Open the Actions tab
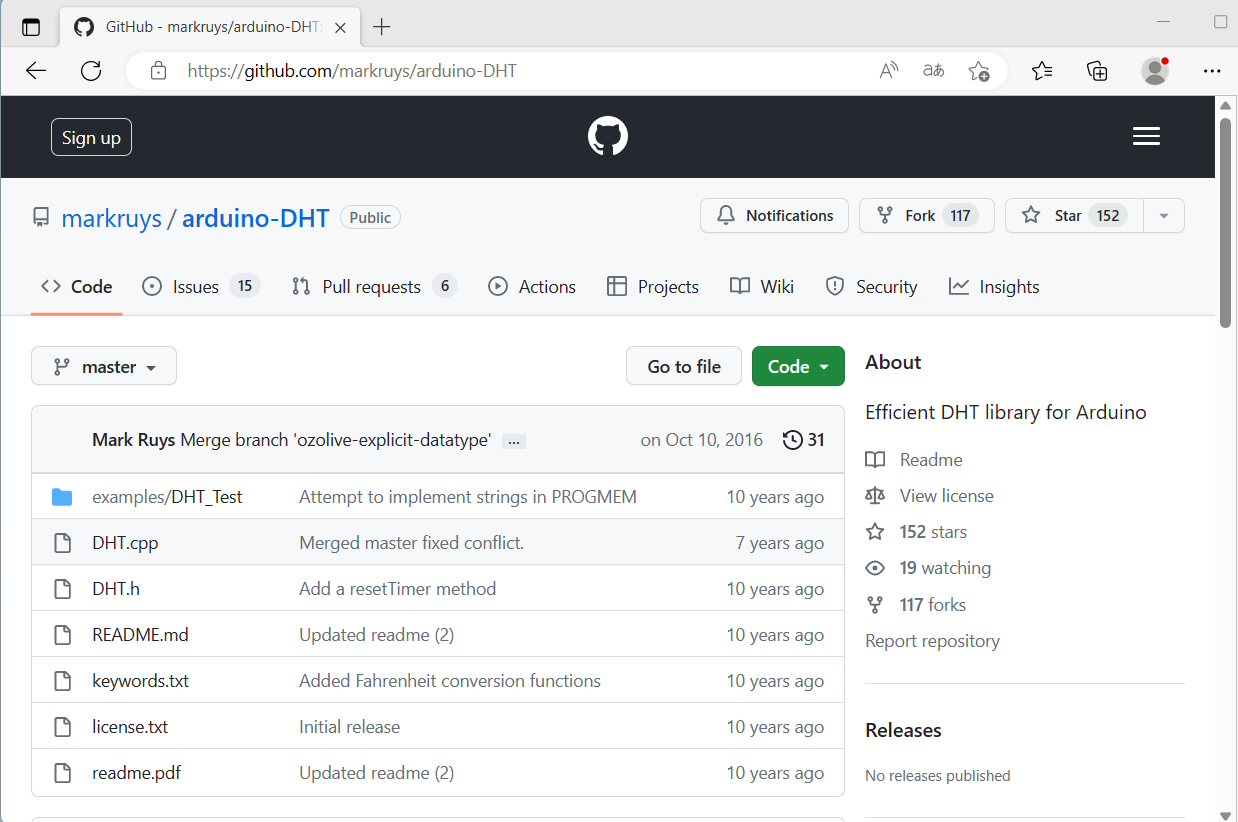The image size is (1238, 822). click(532, 287)
